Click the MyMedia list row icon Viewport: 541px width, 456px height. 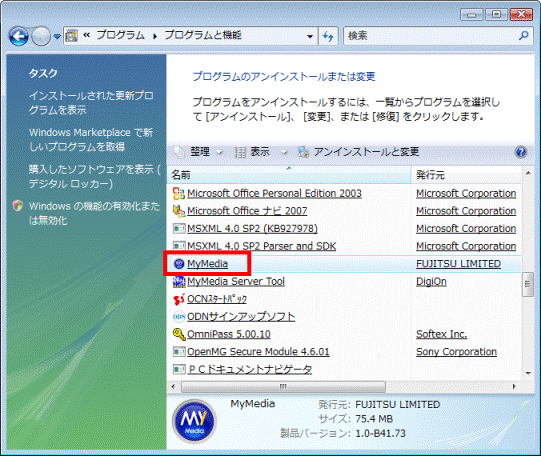(179, 264)
